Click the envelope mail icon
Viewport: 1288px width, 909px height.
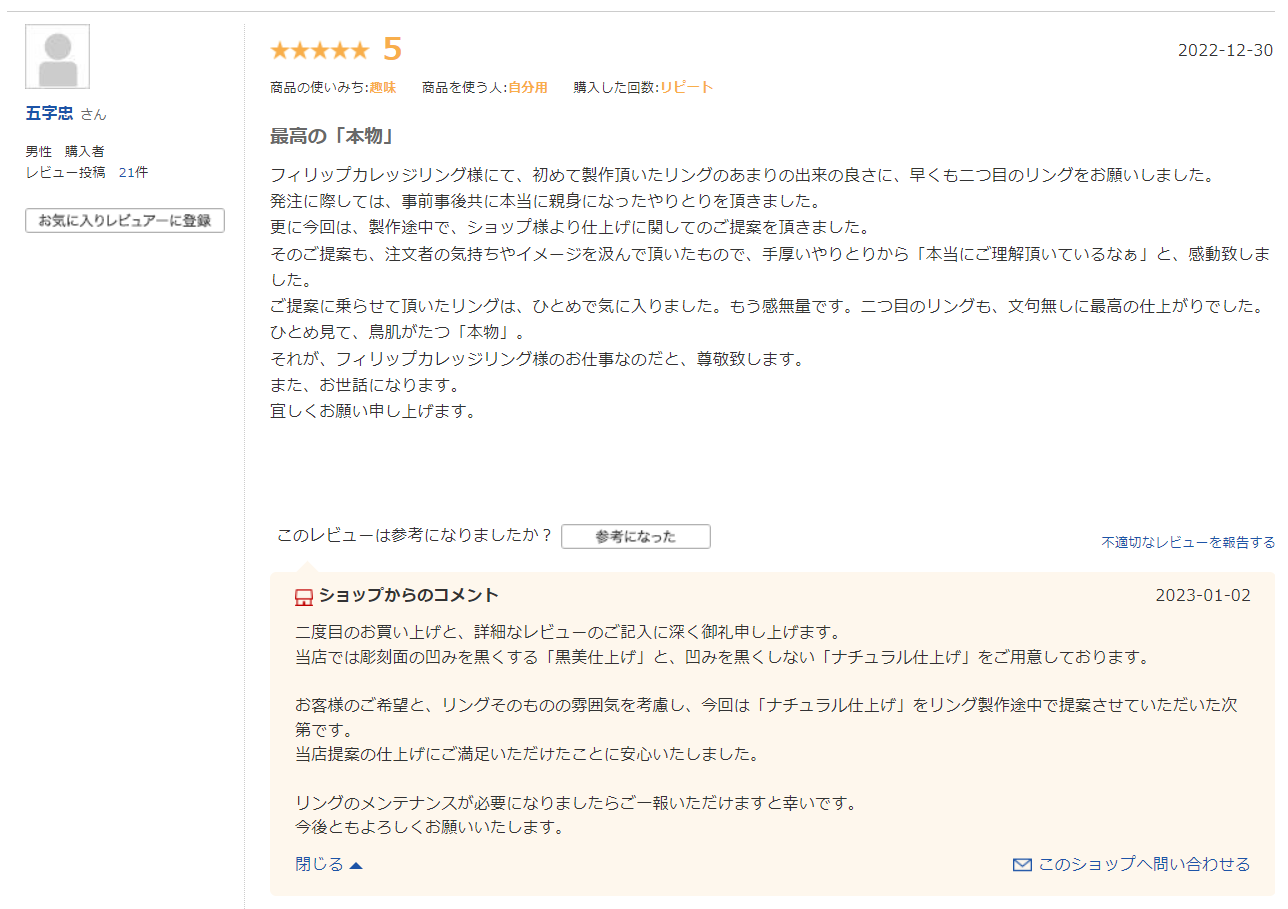click(x=1022, y=865)
